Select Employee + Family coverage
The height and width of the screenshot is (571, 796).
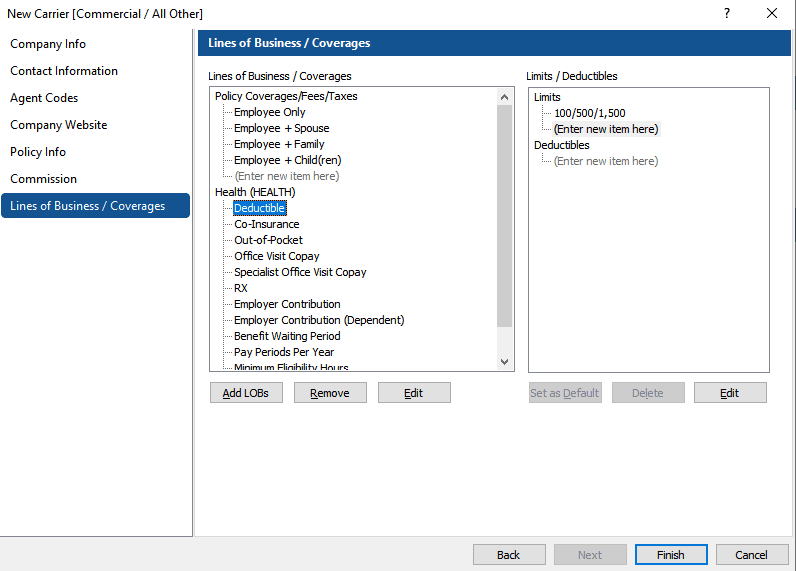point(279,144)
